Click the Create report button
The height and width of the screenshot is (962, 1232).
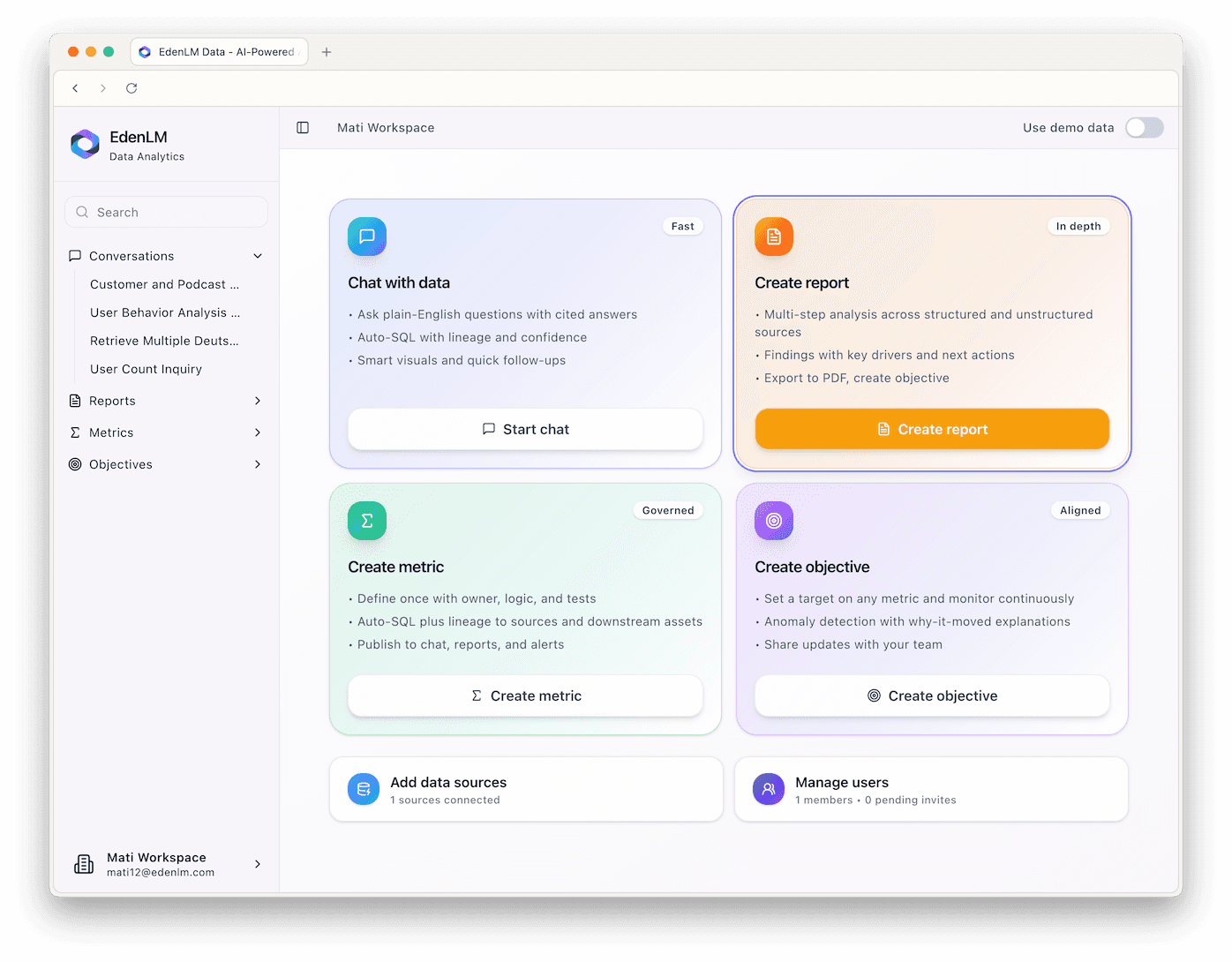coord(932,429)
